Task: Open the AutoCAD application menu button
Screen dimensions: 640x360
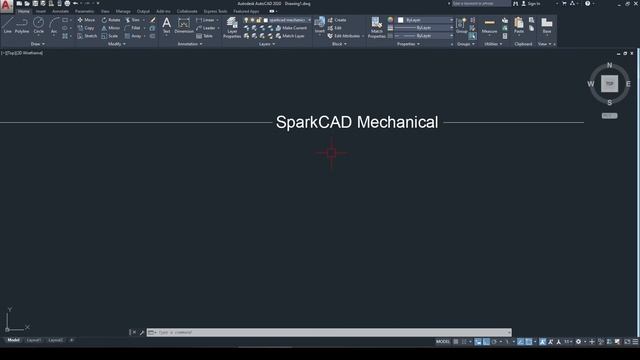Action: pos(6,6)
